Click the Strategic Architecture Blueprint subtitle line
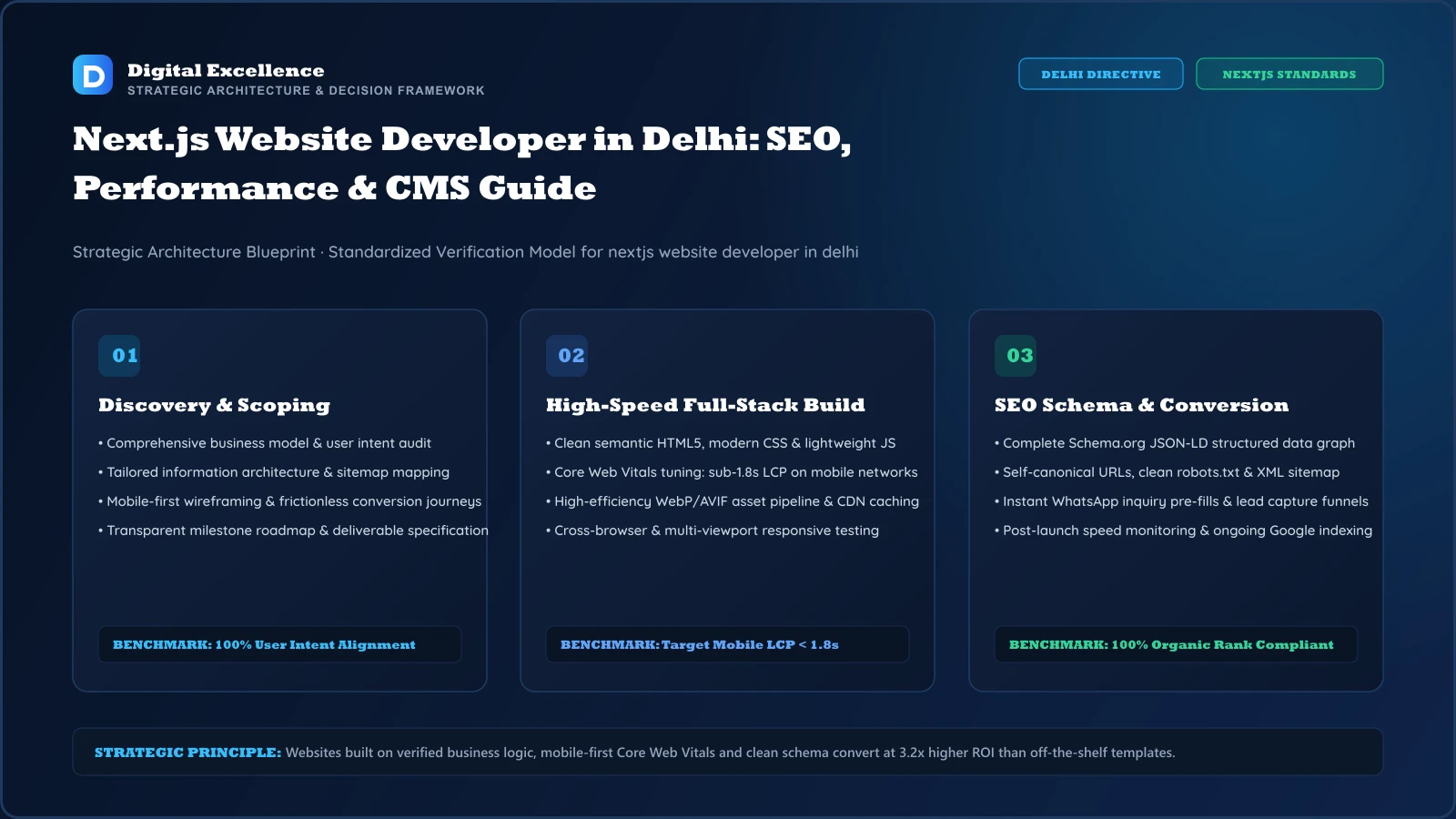This screenshot has width=1456, height=819. [x=466, y=252]
